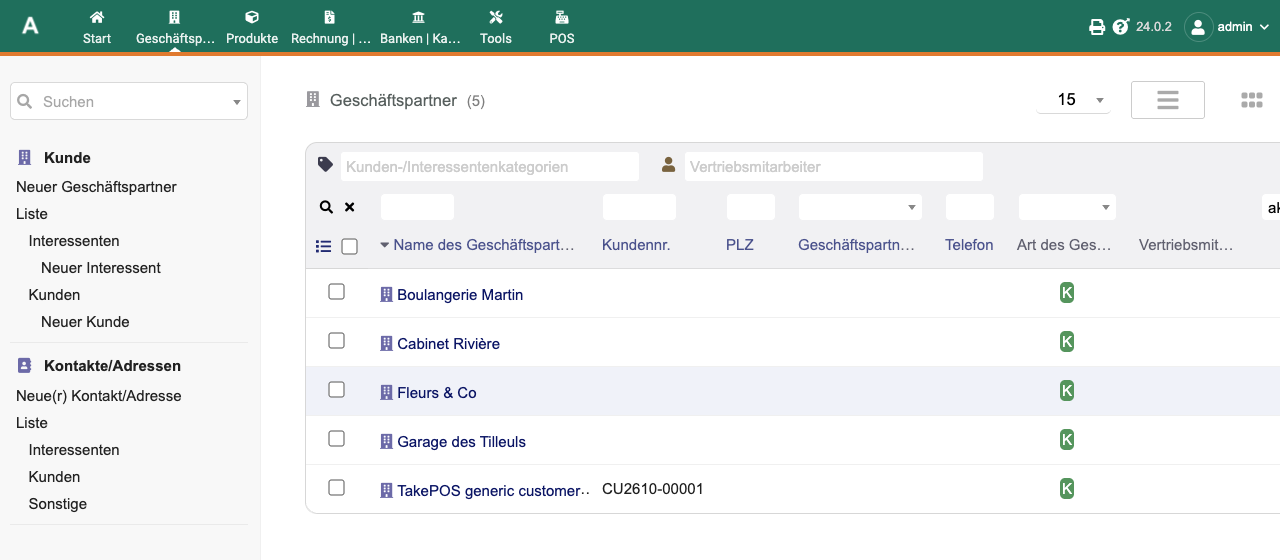This screenshot has height=560, width=1280.
Task: Open the Suchen quick search dropdown arrow
Action: point(237,102)
